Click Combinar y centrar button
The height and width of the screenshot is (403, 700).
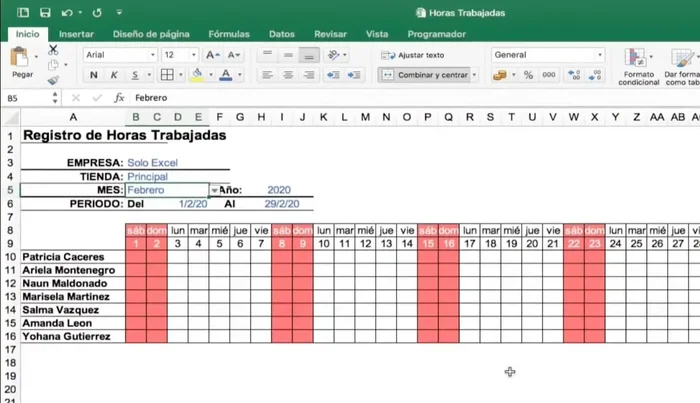coord(424,75)
